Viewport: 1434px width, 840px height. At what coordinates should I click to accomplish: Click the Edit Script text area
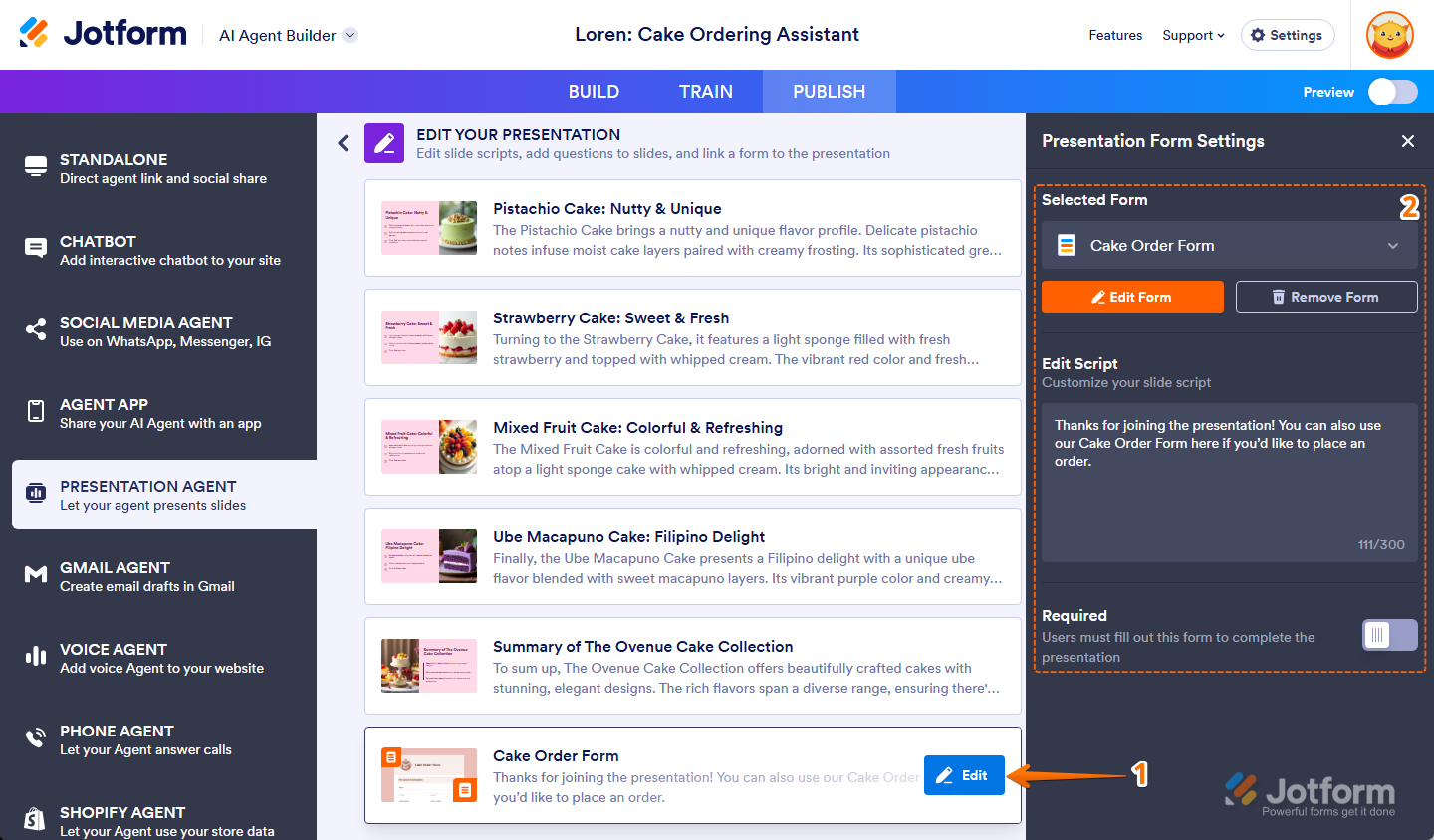pyautogui.click(x=1230, y=483)
